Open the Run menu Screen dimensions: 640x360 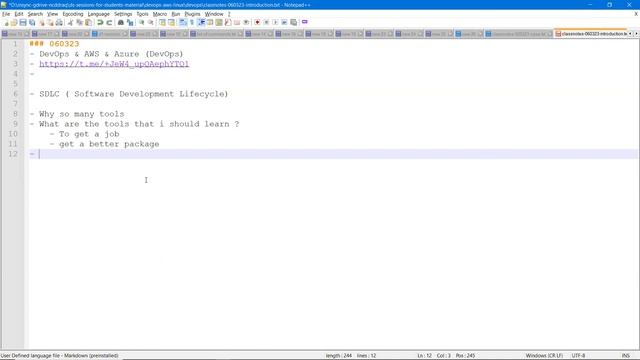coord(176,14)
